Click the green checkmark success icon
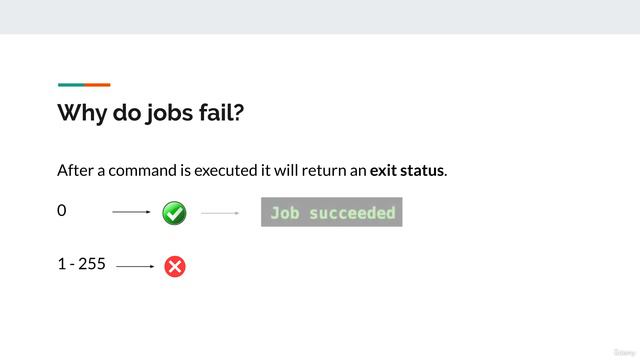Image resolution: width=640 pixels, height=360 pixels. pyautogui.click(x=174, y=213)
